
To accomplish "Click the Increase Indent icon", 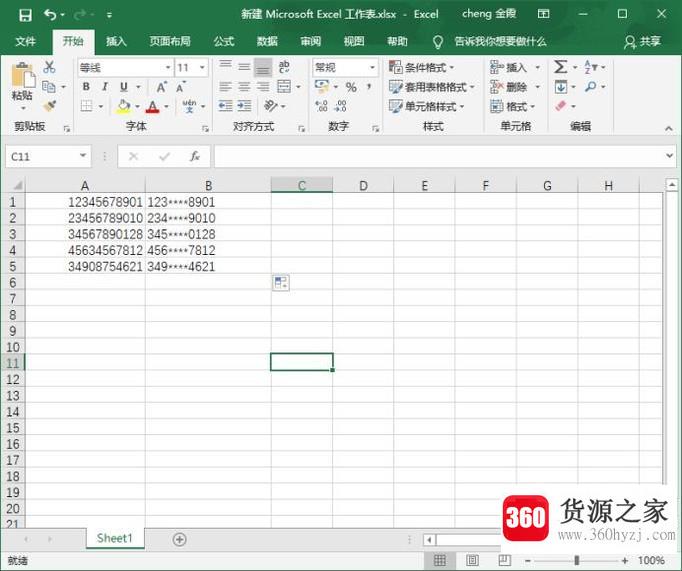I will pos(244,106).
